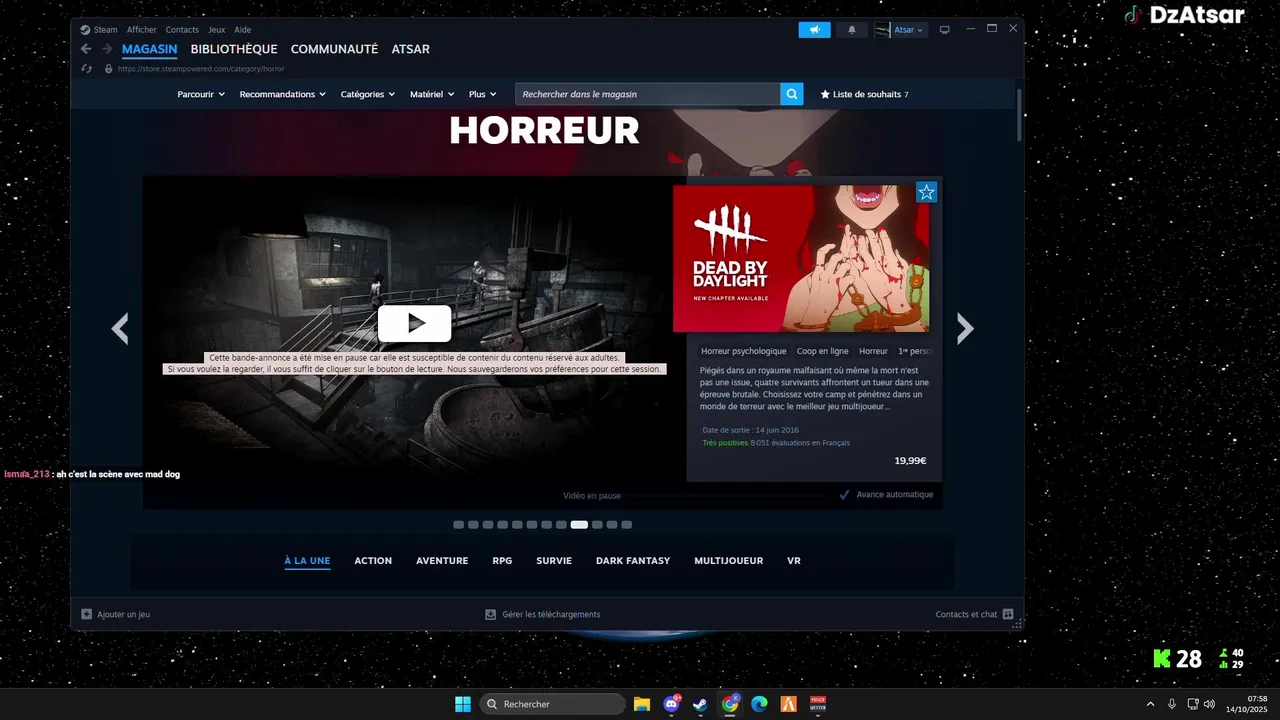Click the Horreur psychologique tag
The width and height of the screenshot is (1280, 720).
(744, 351)
